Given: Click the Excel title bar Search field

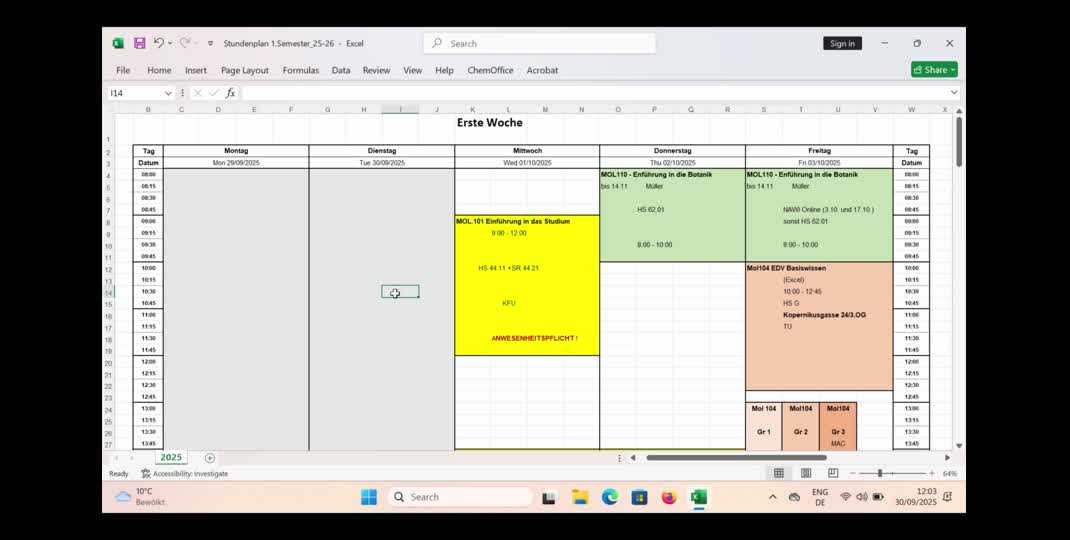Looking at the screenshot, I should [x=540, y=43].
